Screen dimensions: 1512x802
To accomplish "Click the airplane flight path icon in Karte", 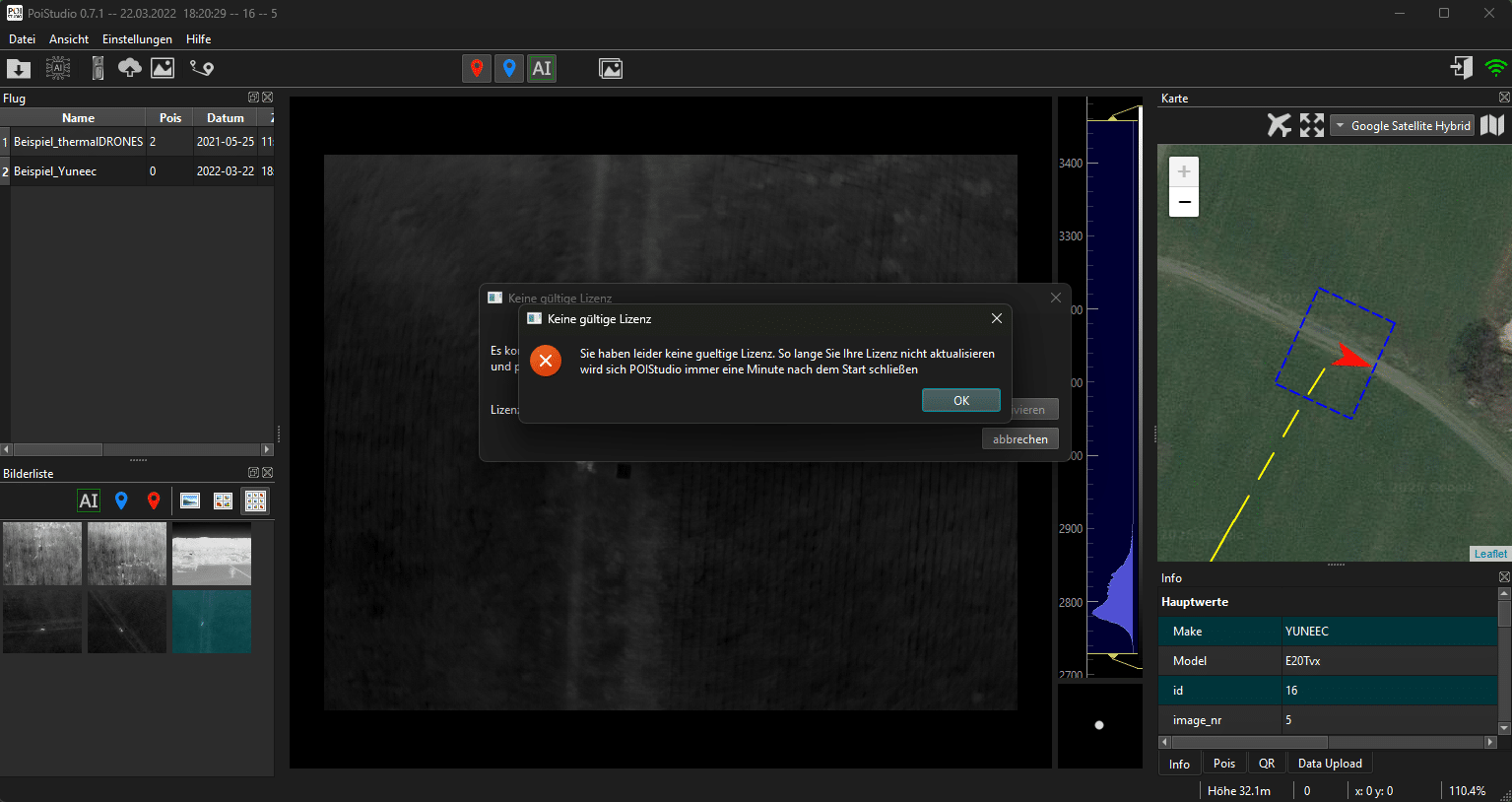I will (x=1279, y=125).
